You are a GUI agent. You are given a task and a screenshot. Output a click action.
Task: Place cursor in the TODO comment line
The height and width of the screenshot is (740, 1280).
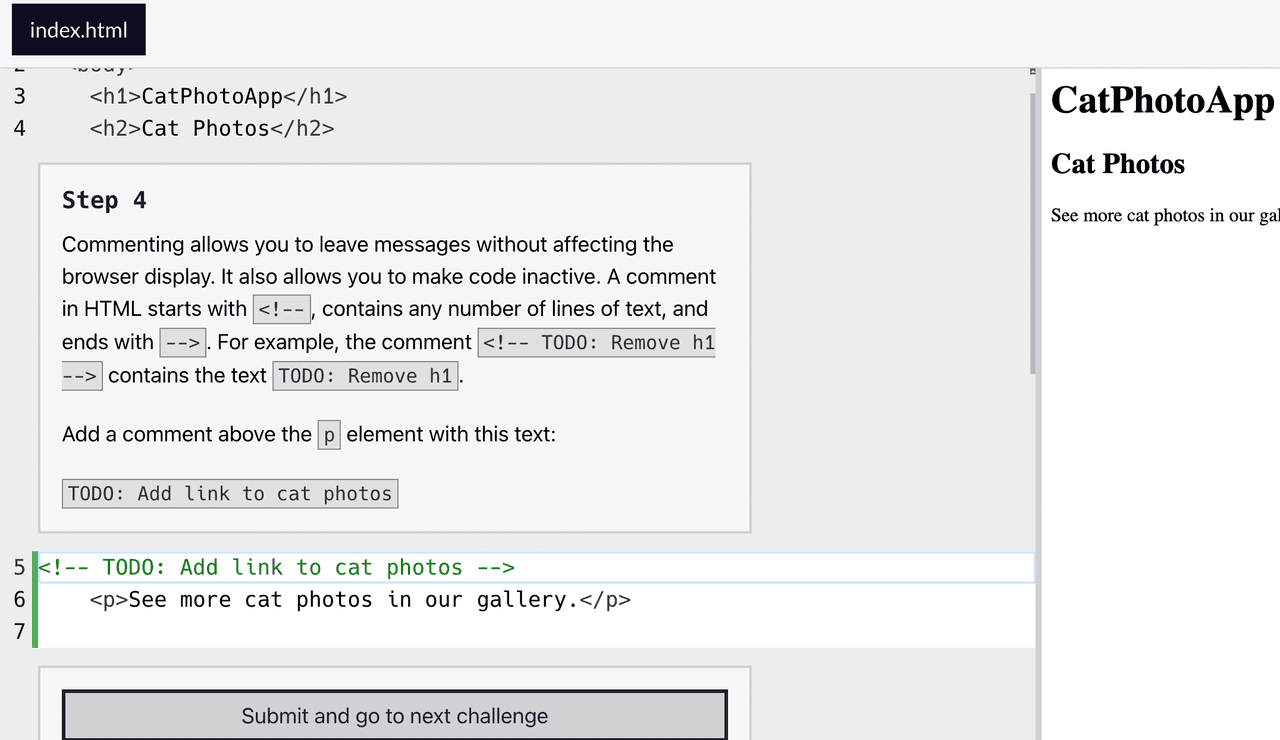click(x=300, y=568)
